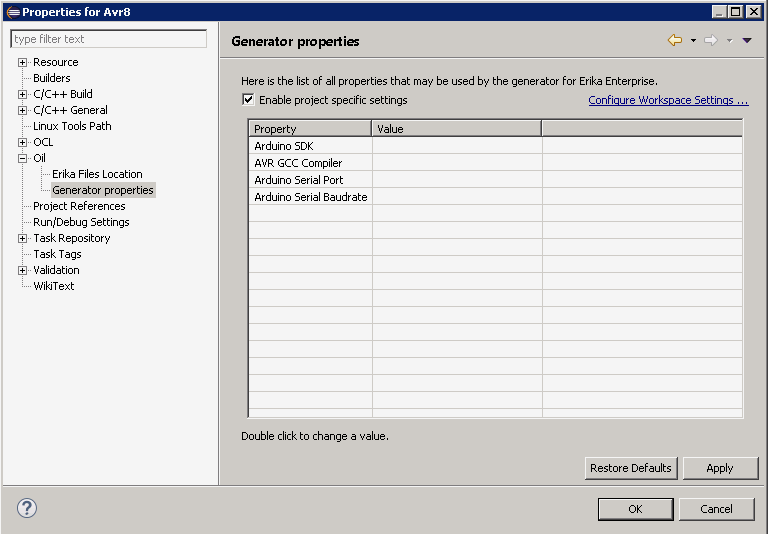Toggle Enable project specific settings checkbox
768x534 pixels.
(248, 99)
